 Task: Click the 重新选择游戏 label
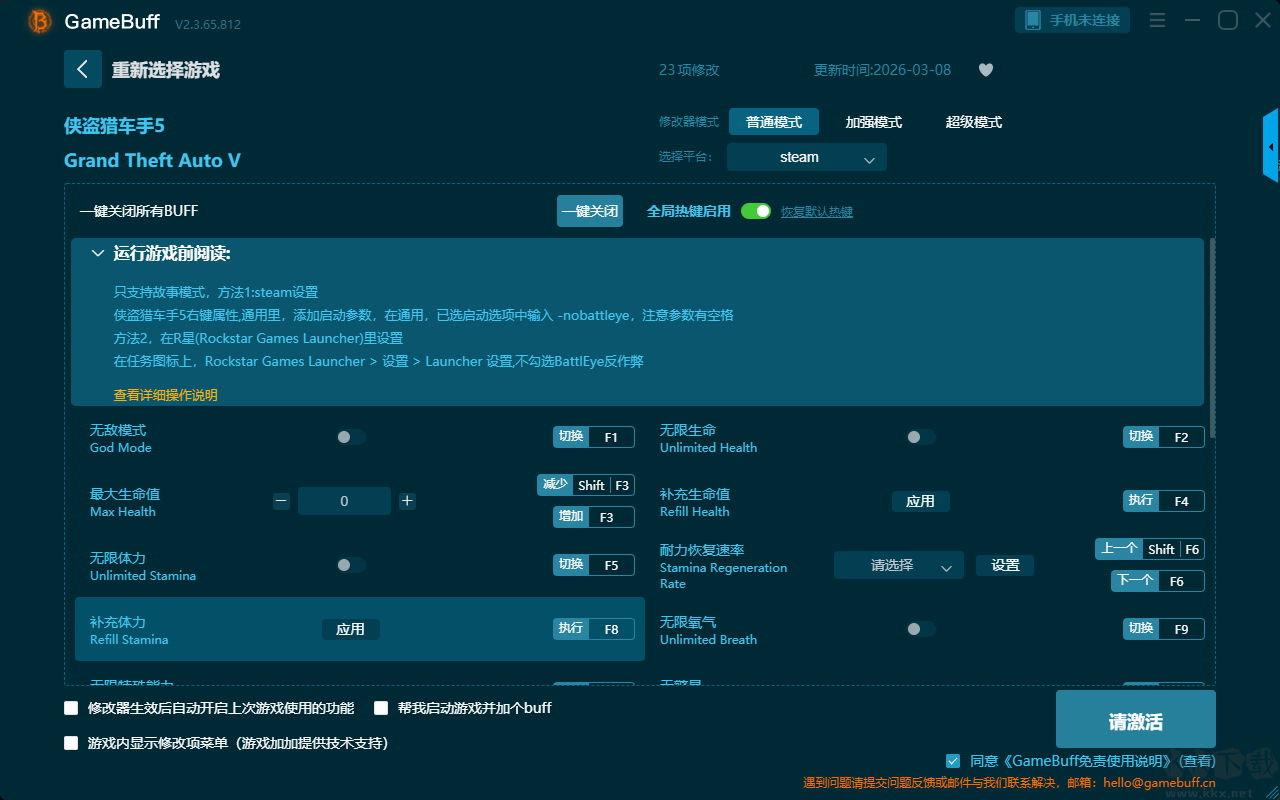coord(166,70)
